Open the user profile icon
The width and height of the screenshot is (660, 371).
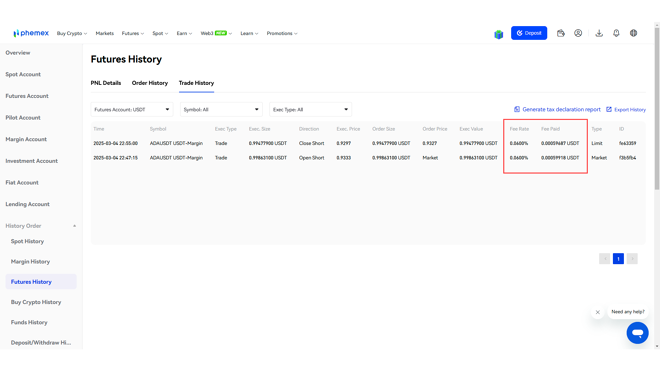click(578, 33)
